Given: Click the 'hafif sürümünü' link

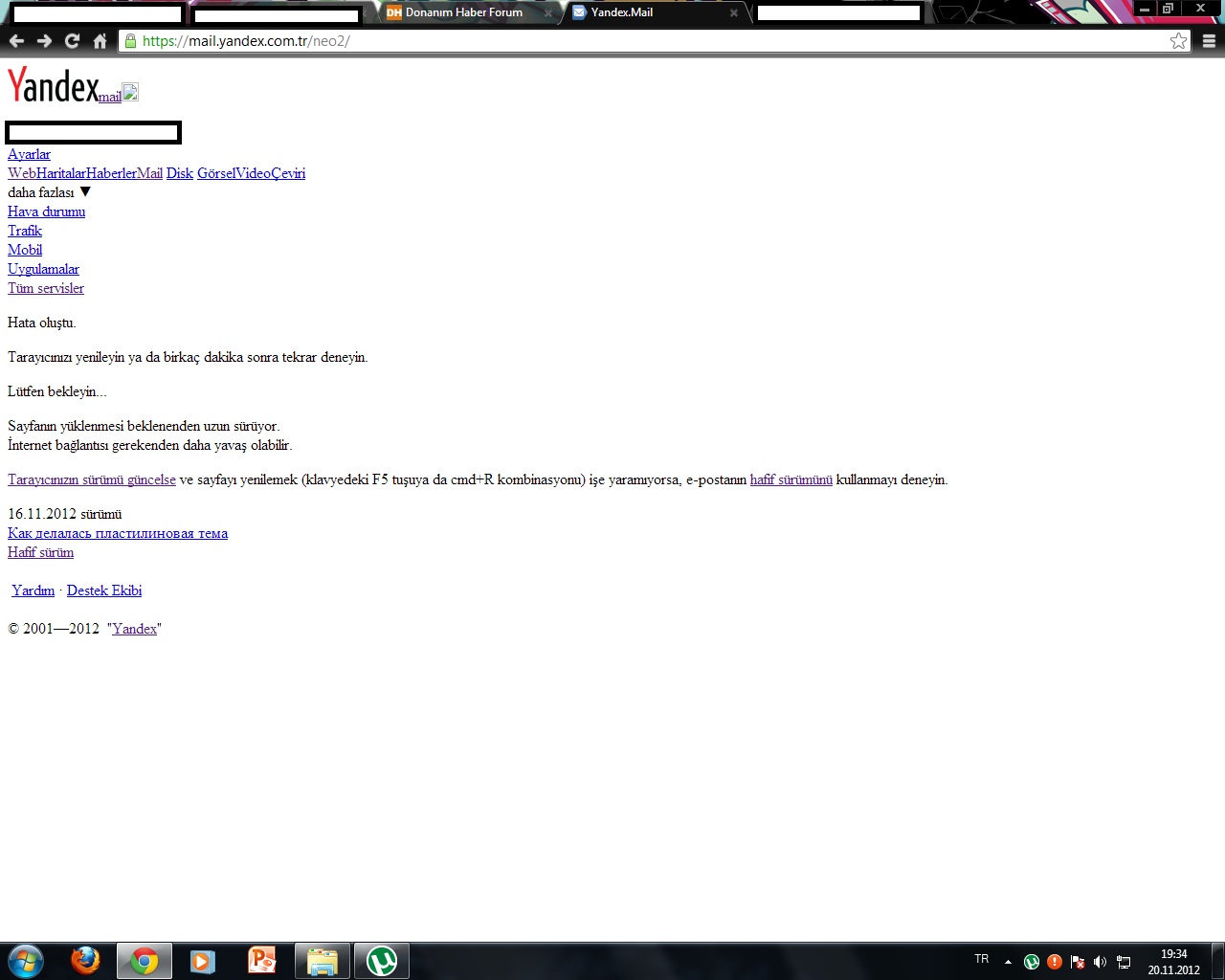Looking at the screenshot, I should (x=791, y=479).
